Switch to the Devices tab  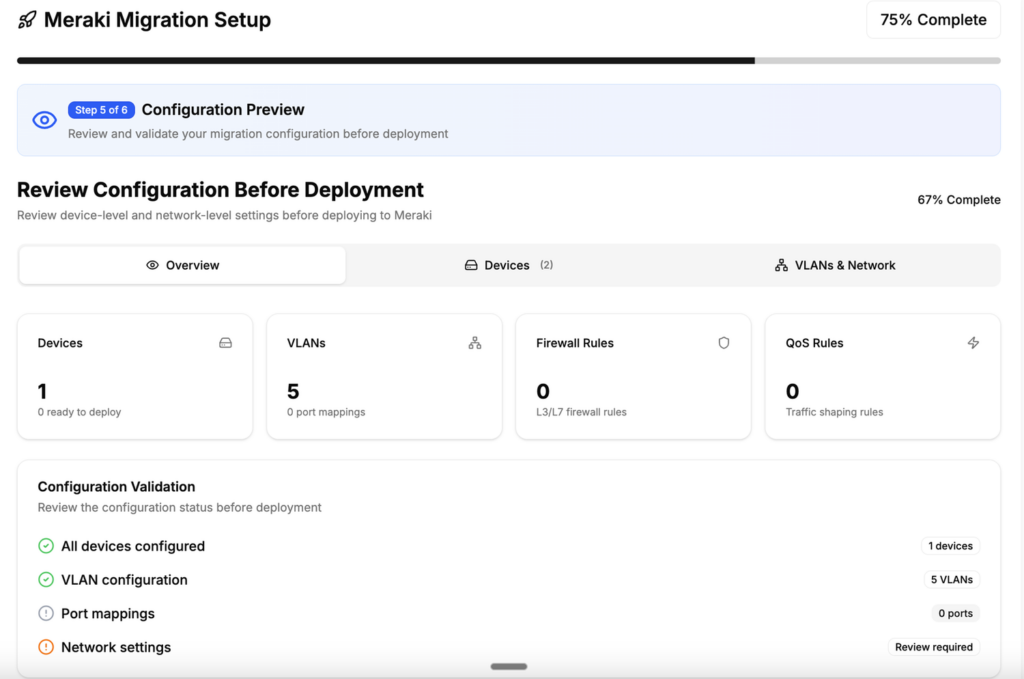click(508, 265)
